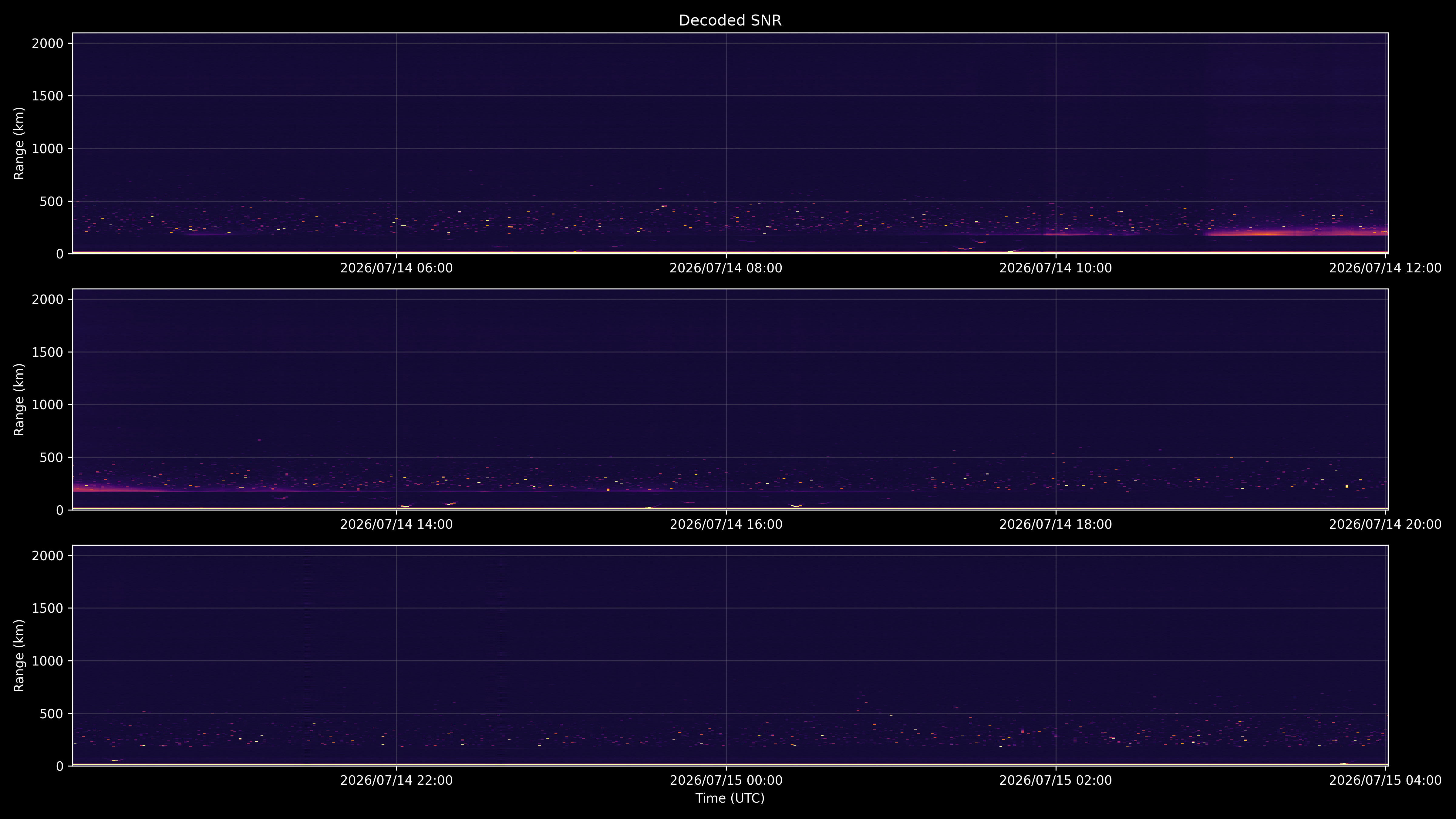
Task: Select the 2026/07/14 08:00 time tick label
Action: pos(726,268)
